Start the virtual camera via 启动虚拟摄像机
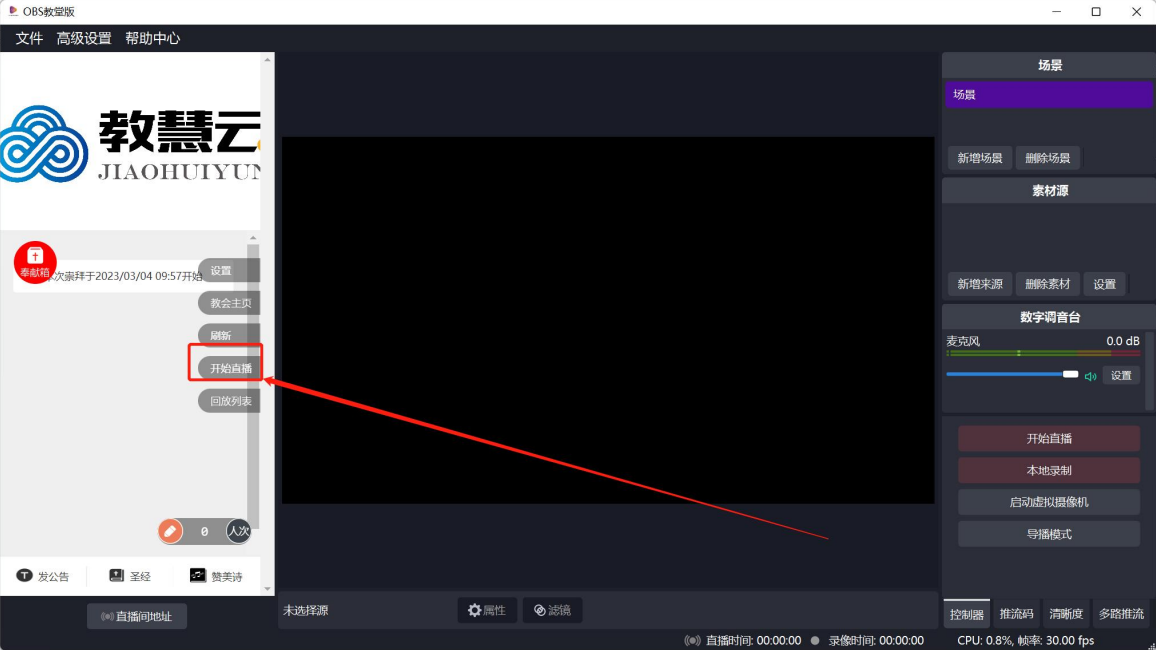Image resolution: width=1156 pixels, height=650 pixels. tap(1048, 501)
